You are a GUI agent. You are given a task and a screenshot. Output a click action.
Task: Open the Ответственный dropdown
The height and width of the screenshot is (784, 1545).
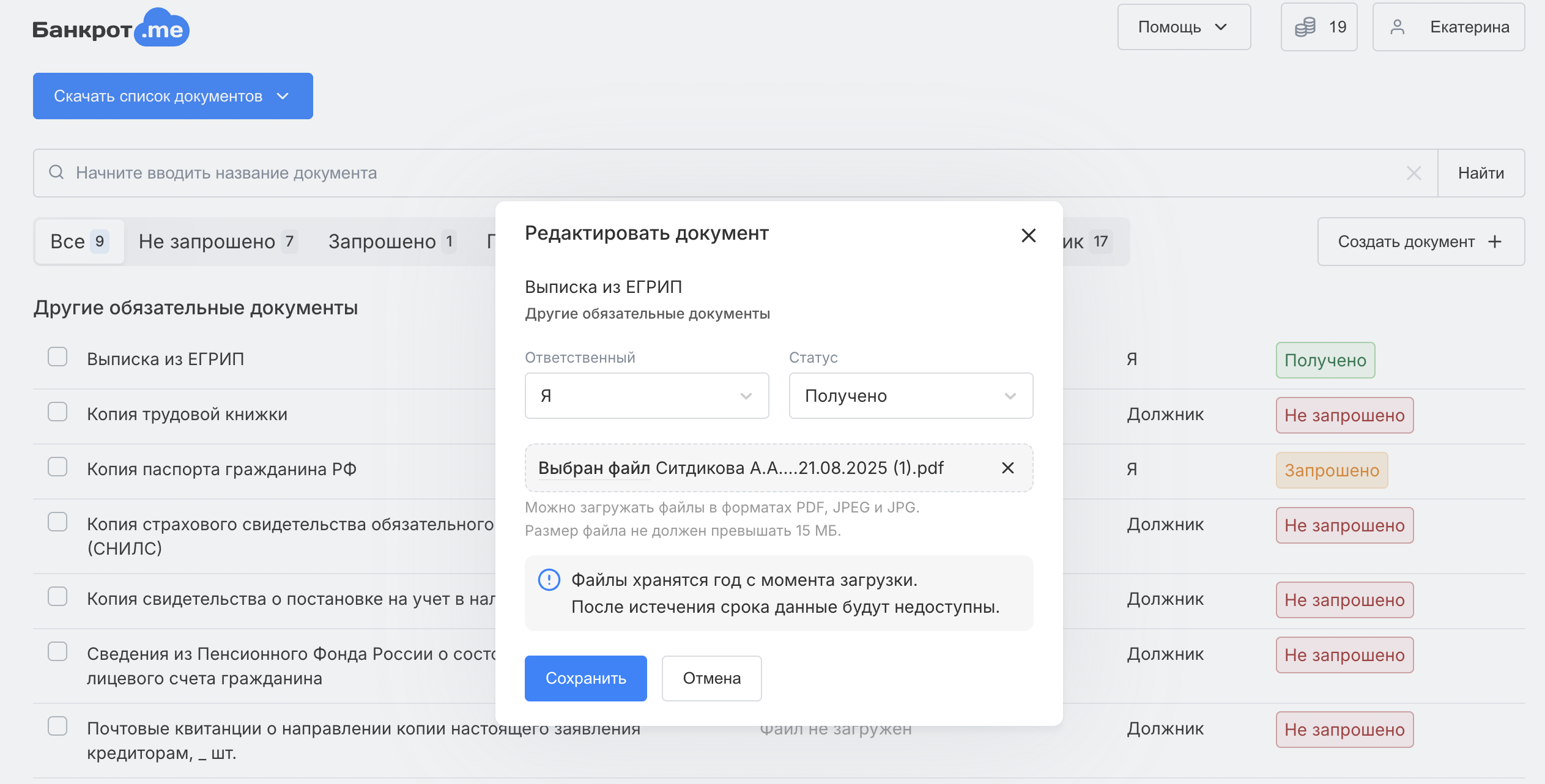point(647,396)
